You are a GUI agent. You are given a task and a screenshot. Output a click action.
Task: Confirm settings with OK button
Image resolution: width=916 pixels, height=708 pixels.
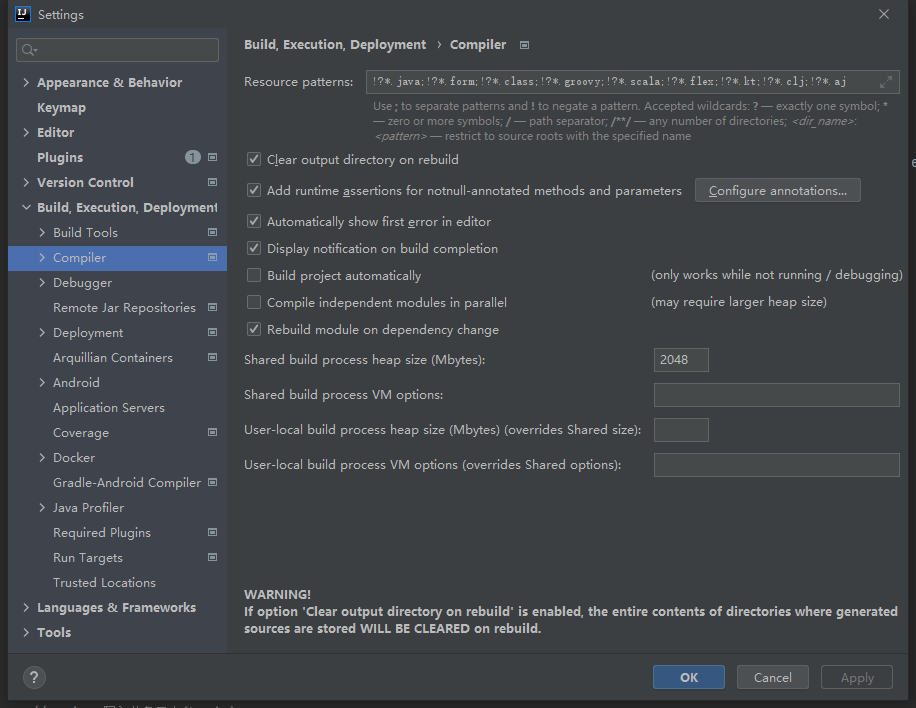click(689, 677)
